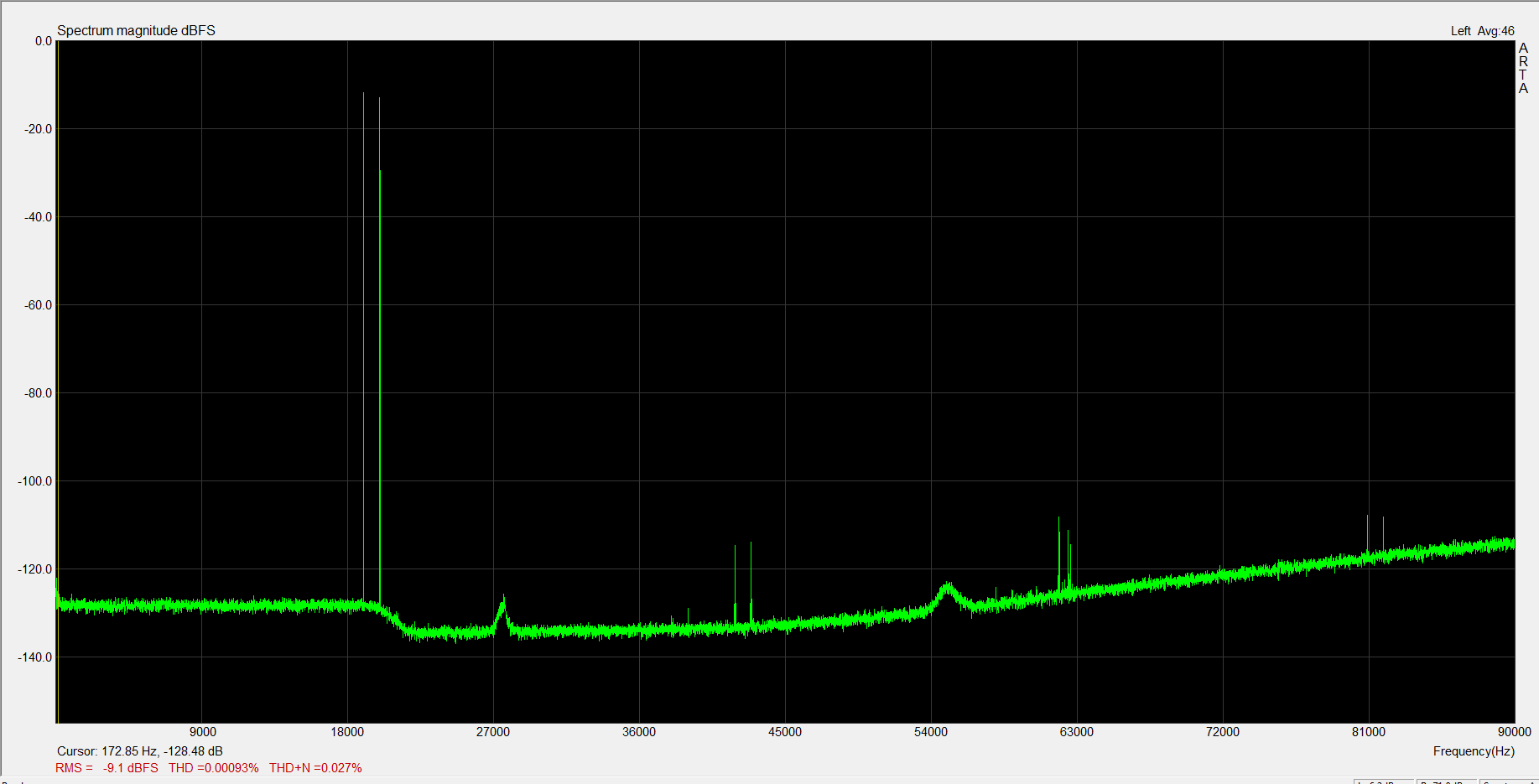Image resolution: width=1539 pixels, height=784 pixels.
Task: Click the 'Spectrum magnitude dBFS' plot title
Action: tap(136, 30)
